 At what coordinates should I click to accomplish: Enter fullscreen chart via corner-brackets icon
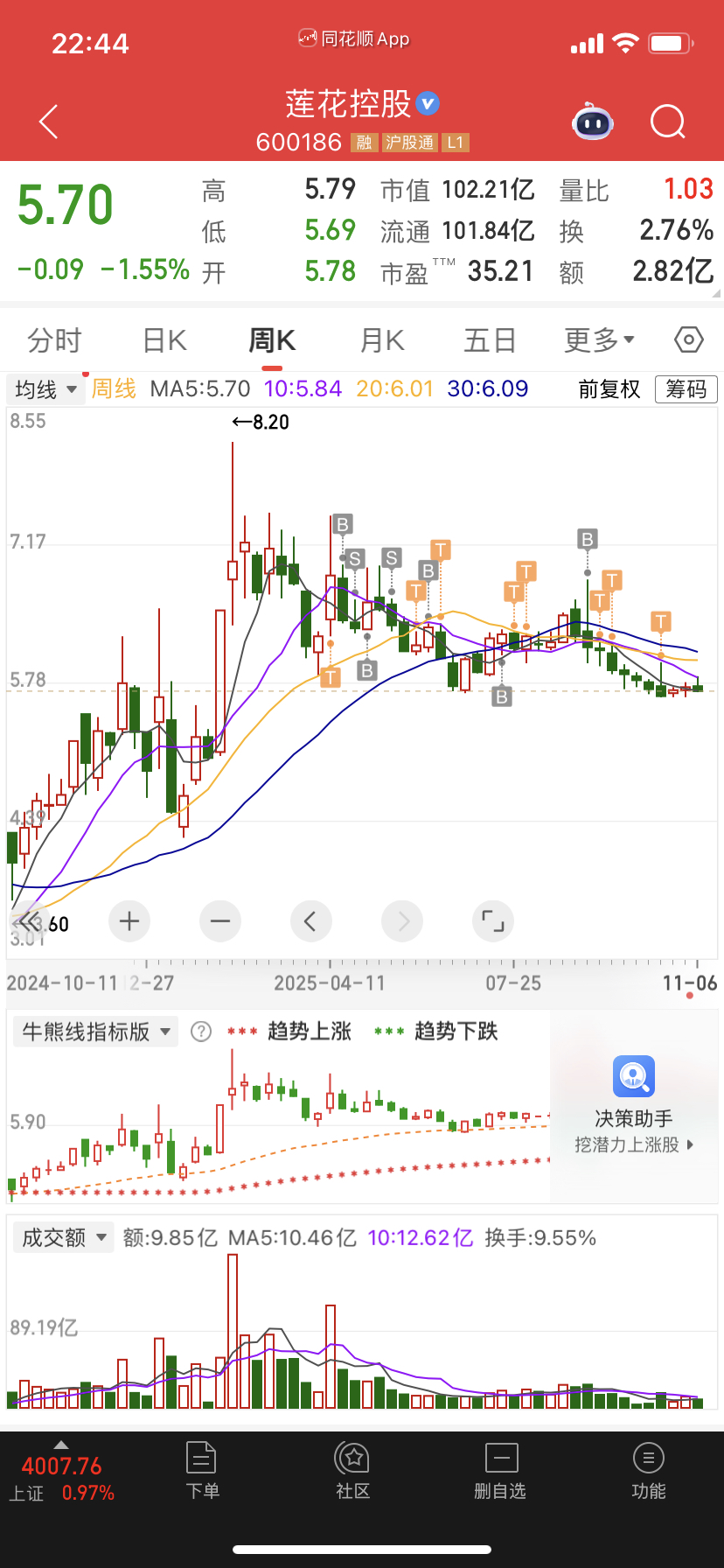pyautogui.click(x=493, y=920)
